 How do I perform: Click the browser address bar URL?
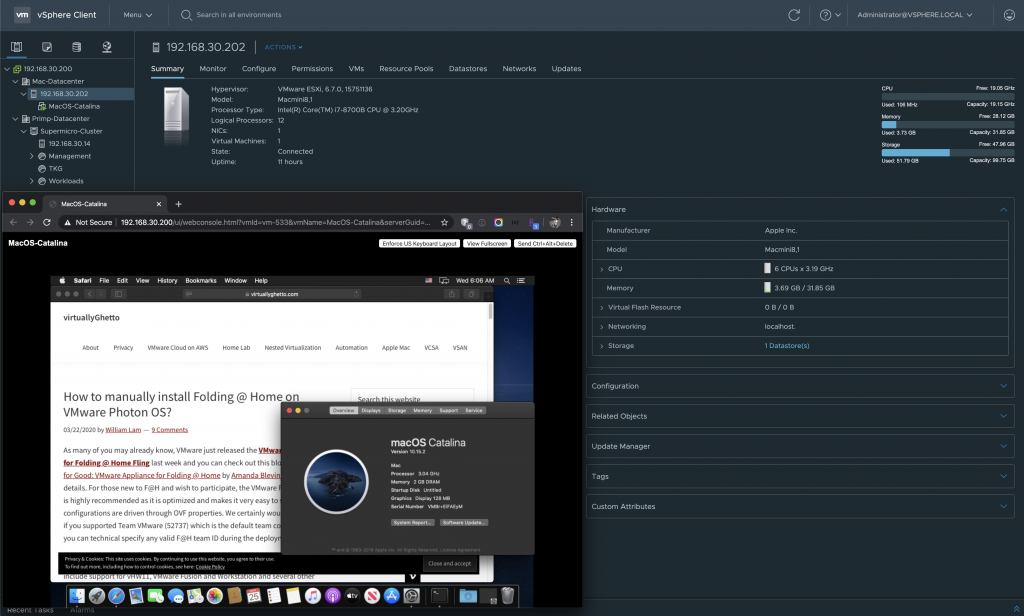[275, 222]
